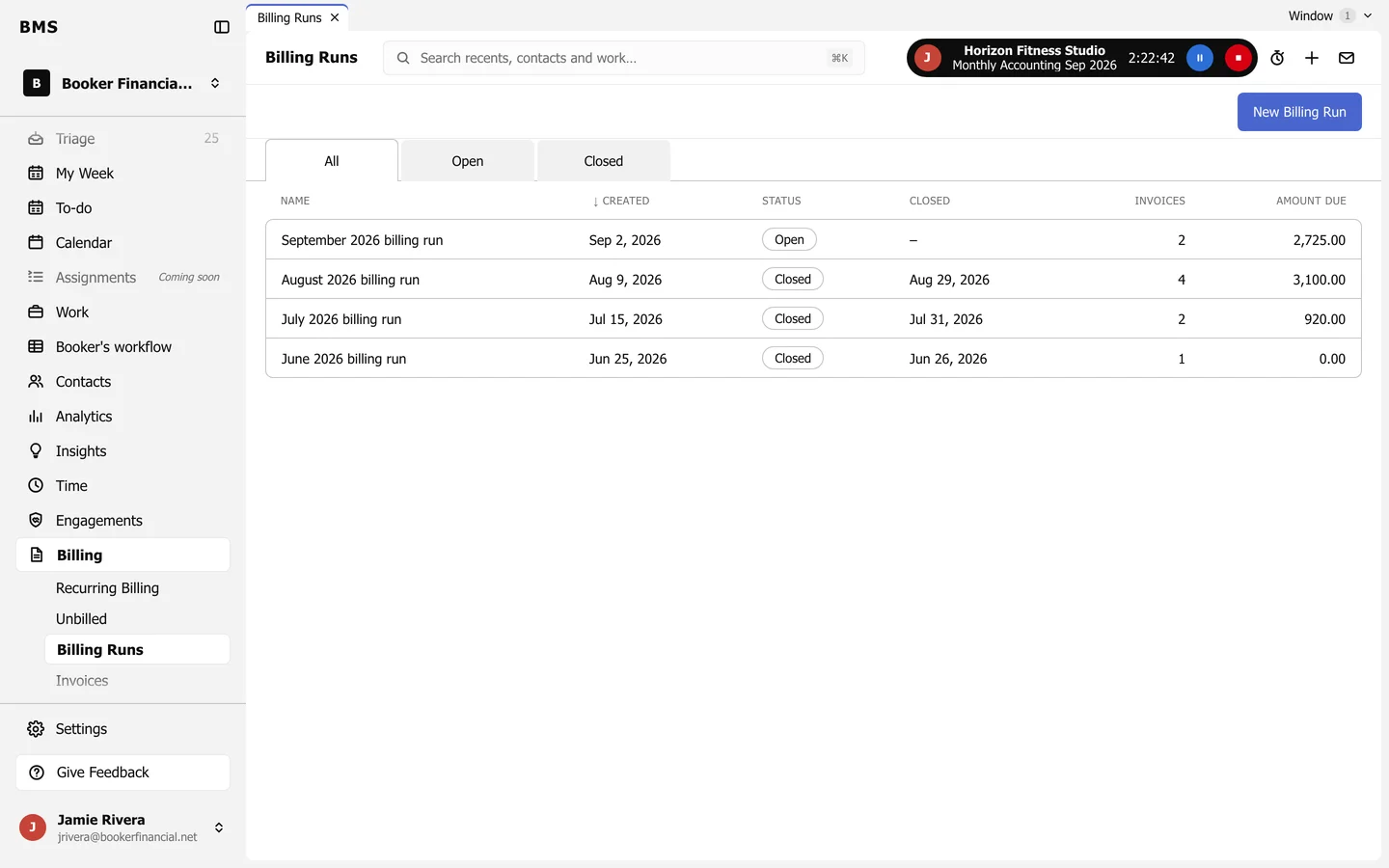
Task: Open Triage inbox in sidebar
Action: 123,139
